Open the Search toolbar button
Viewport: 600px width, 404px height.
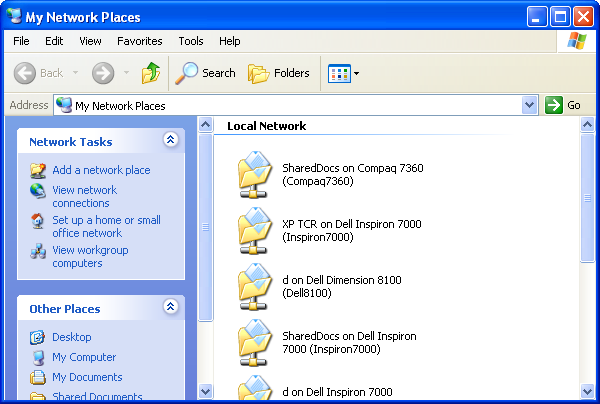click(x=205, y=73)
